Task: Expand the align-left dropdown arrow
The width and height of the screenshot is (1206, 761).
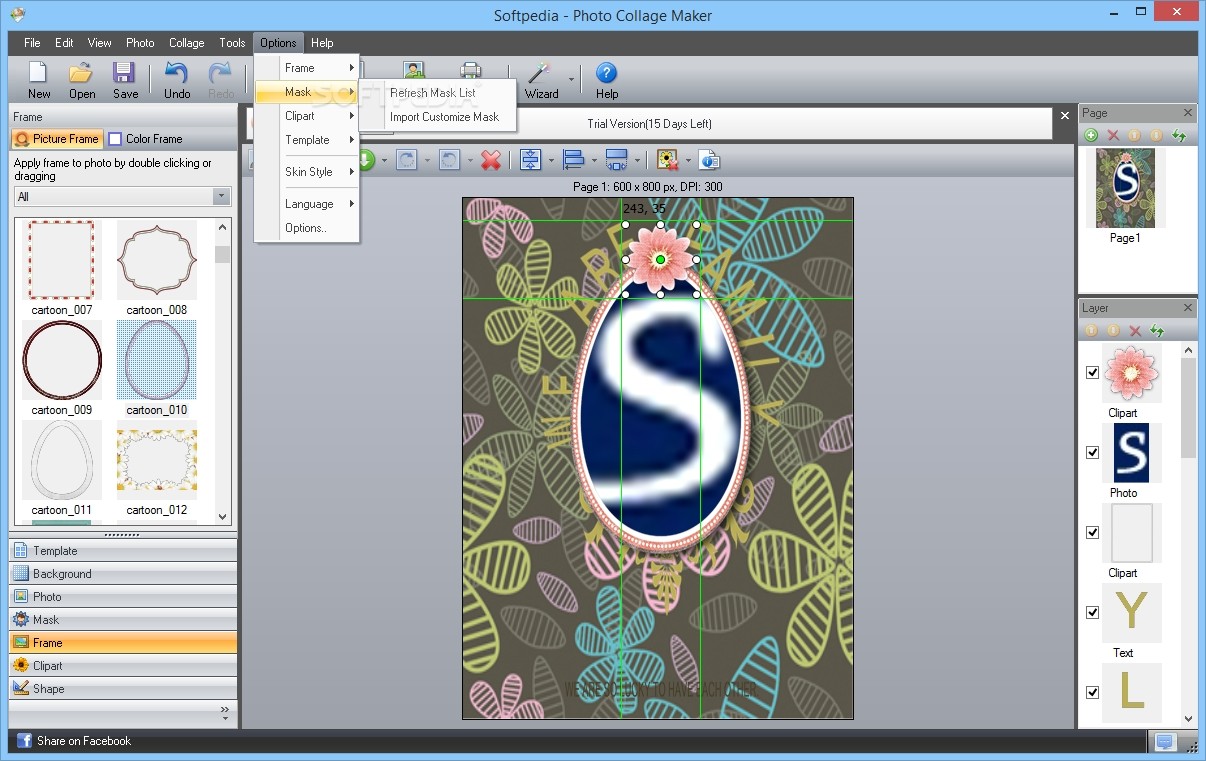Action: 594,160
